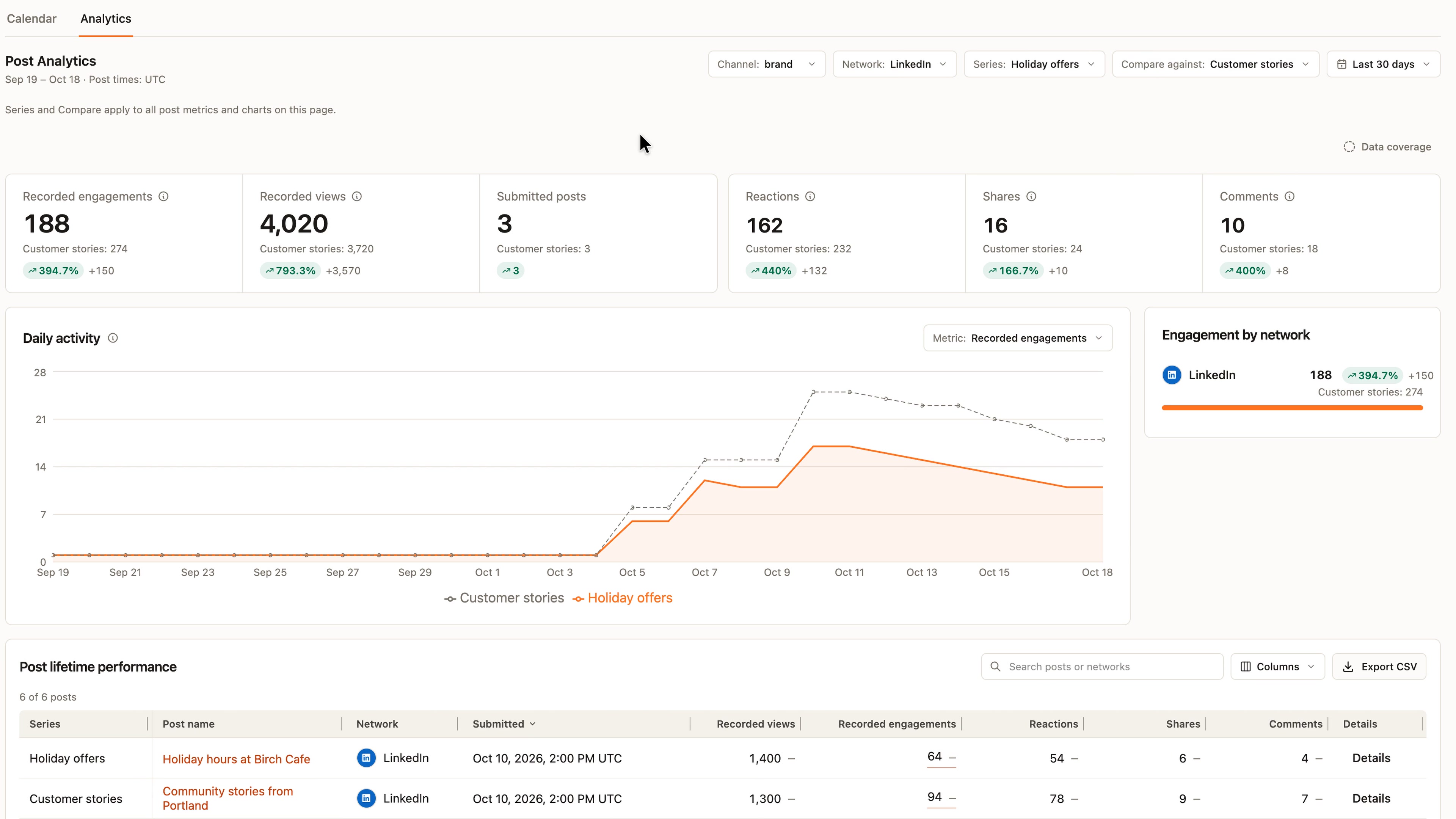The width and height of the screenshot is (1456, 819).
Task: Open the Columns dropdown
Action: pyautogui.click(x=1277, y=667)
